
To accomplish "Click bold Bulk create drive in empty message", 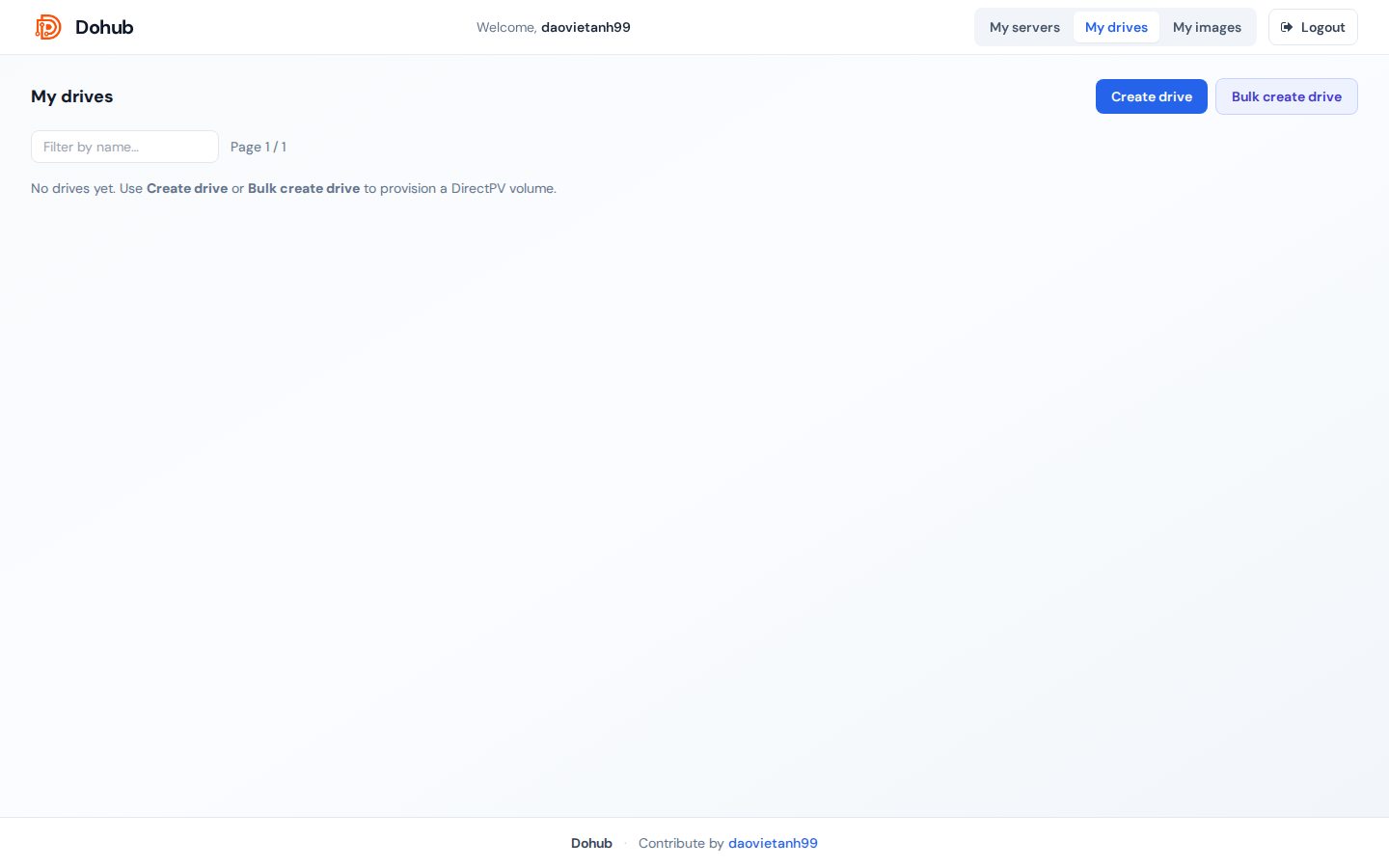I will pos(304,188).
